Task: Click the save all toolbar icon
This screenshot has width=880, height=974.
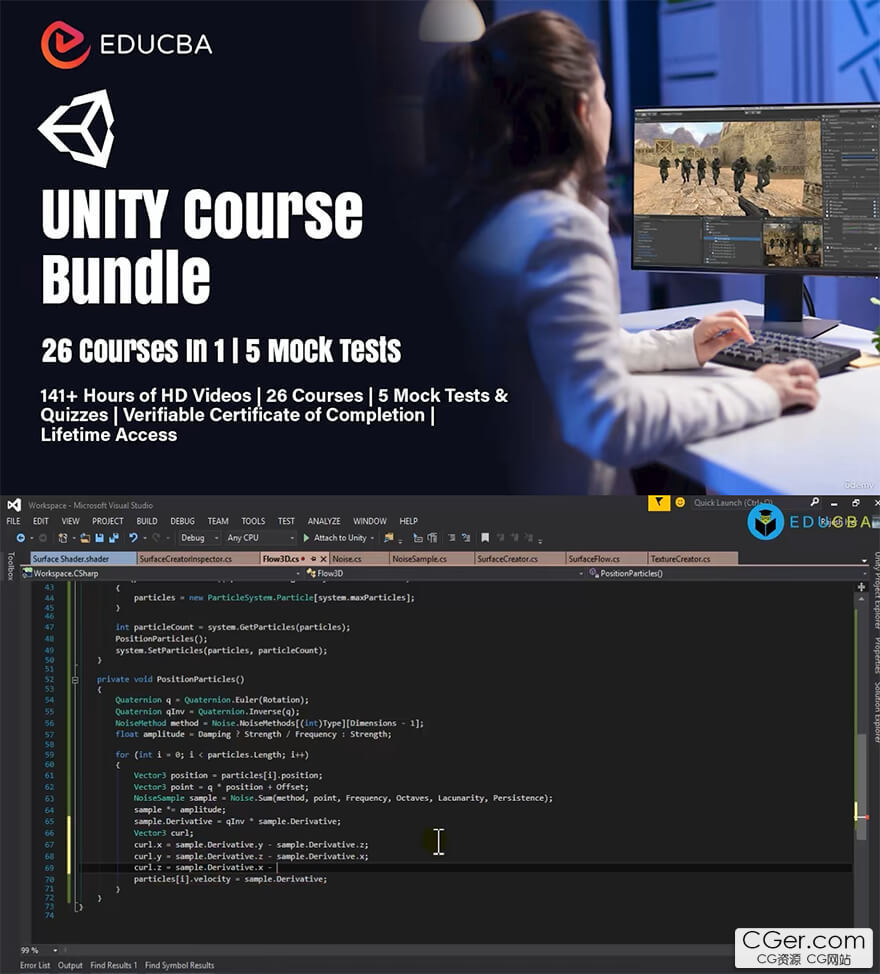Action: tap(114, 538)
